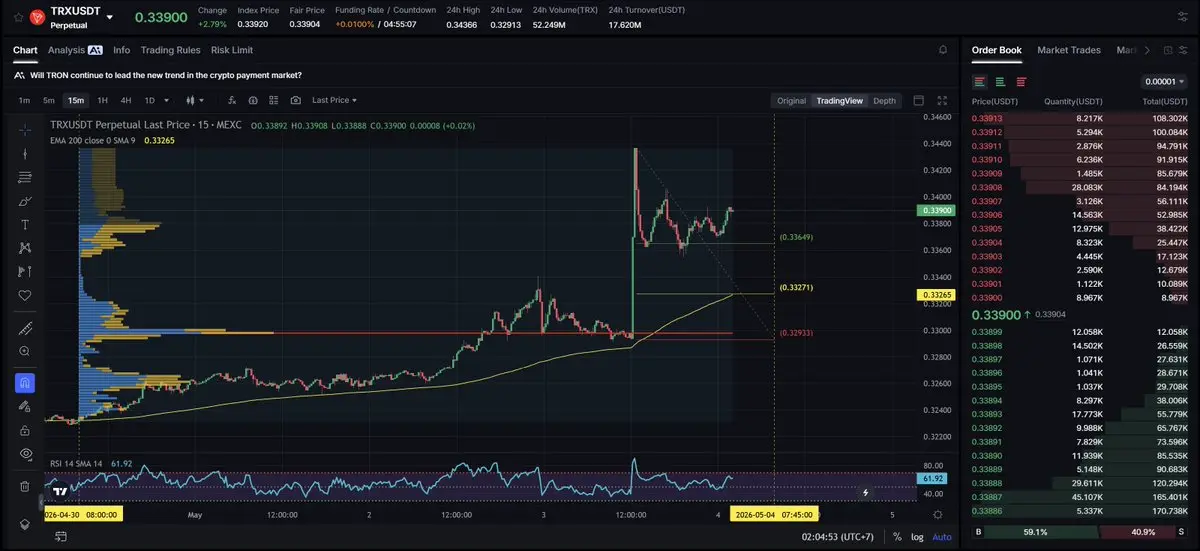This screenshot has height=551, width=1200.
Task: Select the crosshair cursor tool
Action: click(x=25, y=130)
